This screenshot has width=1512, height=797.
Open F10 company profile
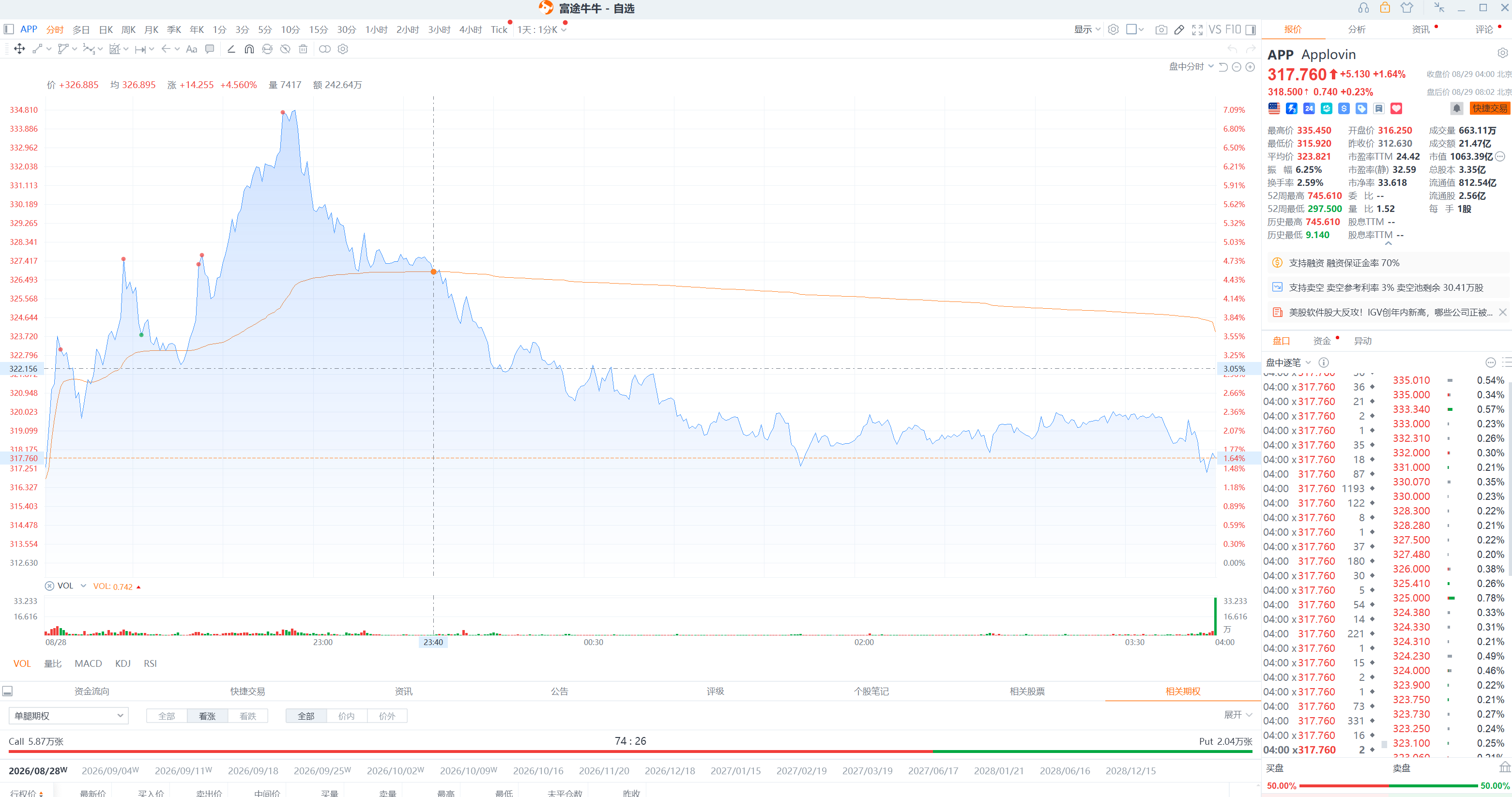1233,30
